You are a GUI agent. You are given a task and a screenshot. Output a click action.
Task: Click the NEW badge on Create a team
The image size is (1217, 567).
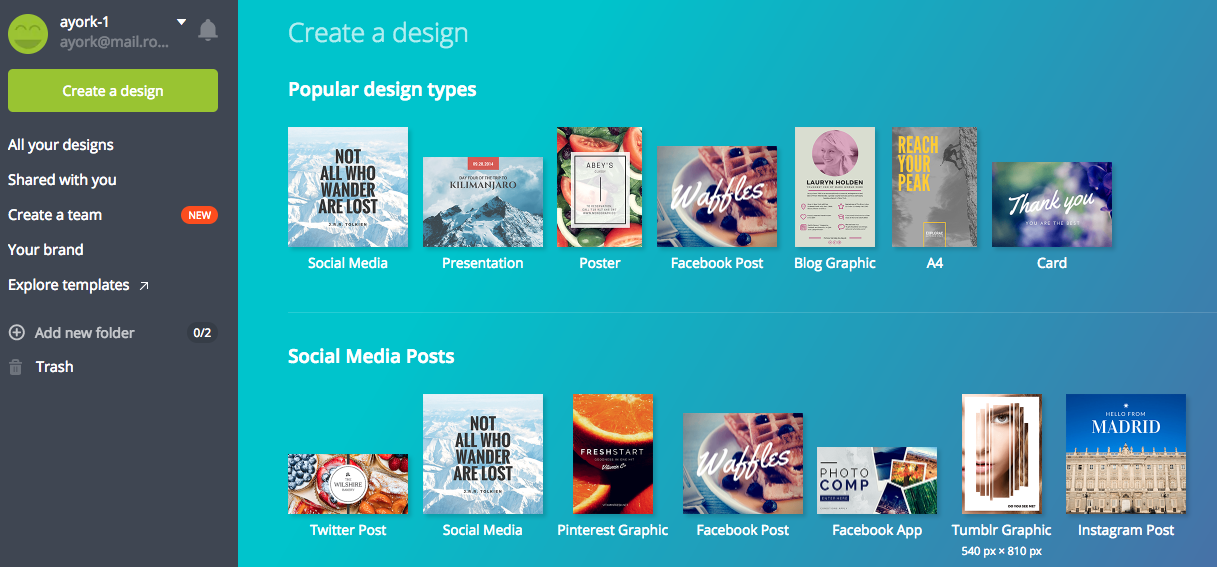(x=199, y=215)
